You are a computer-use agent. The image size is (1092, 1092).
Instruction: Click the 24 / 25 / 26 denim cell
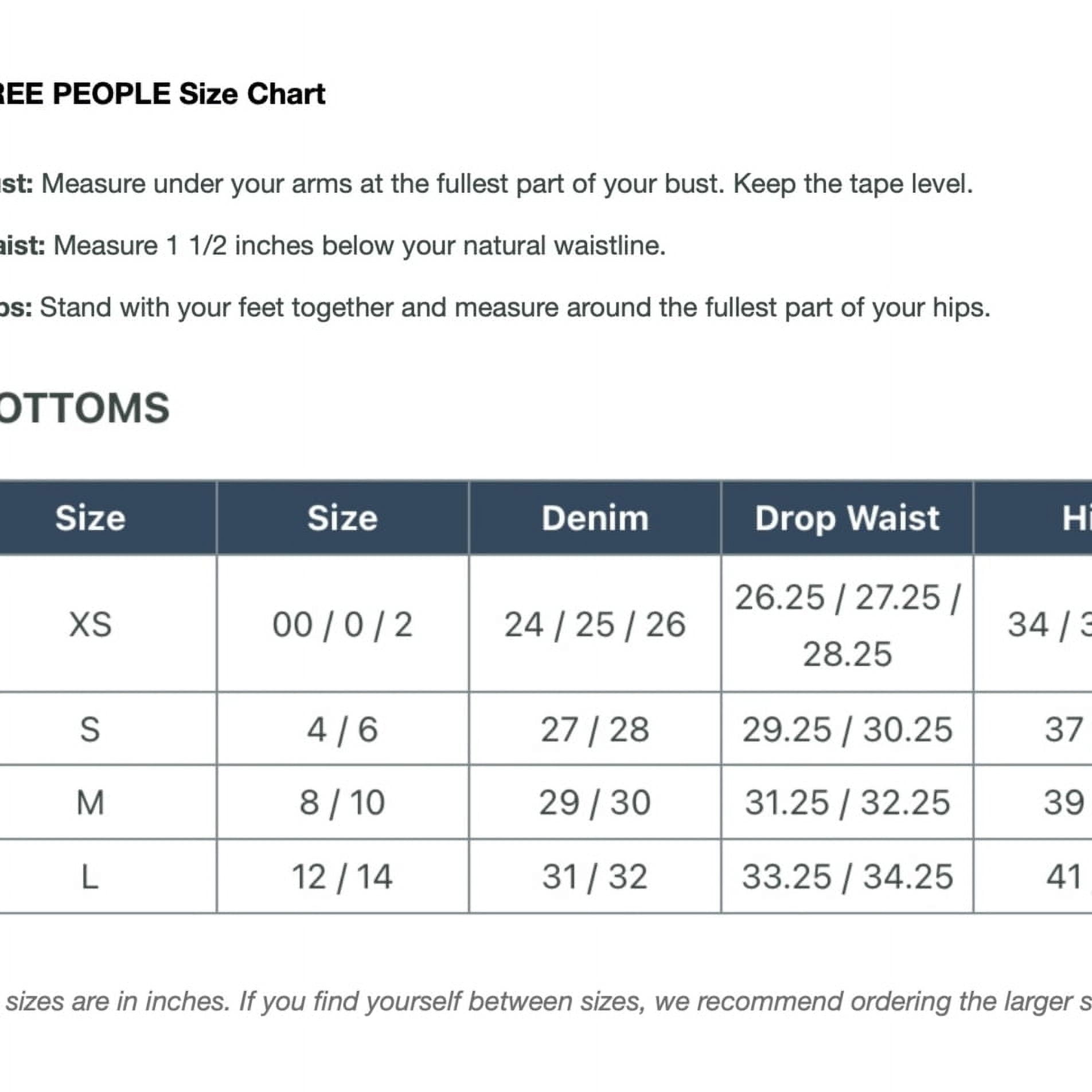(x=595, y=624)
